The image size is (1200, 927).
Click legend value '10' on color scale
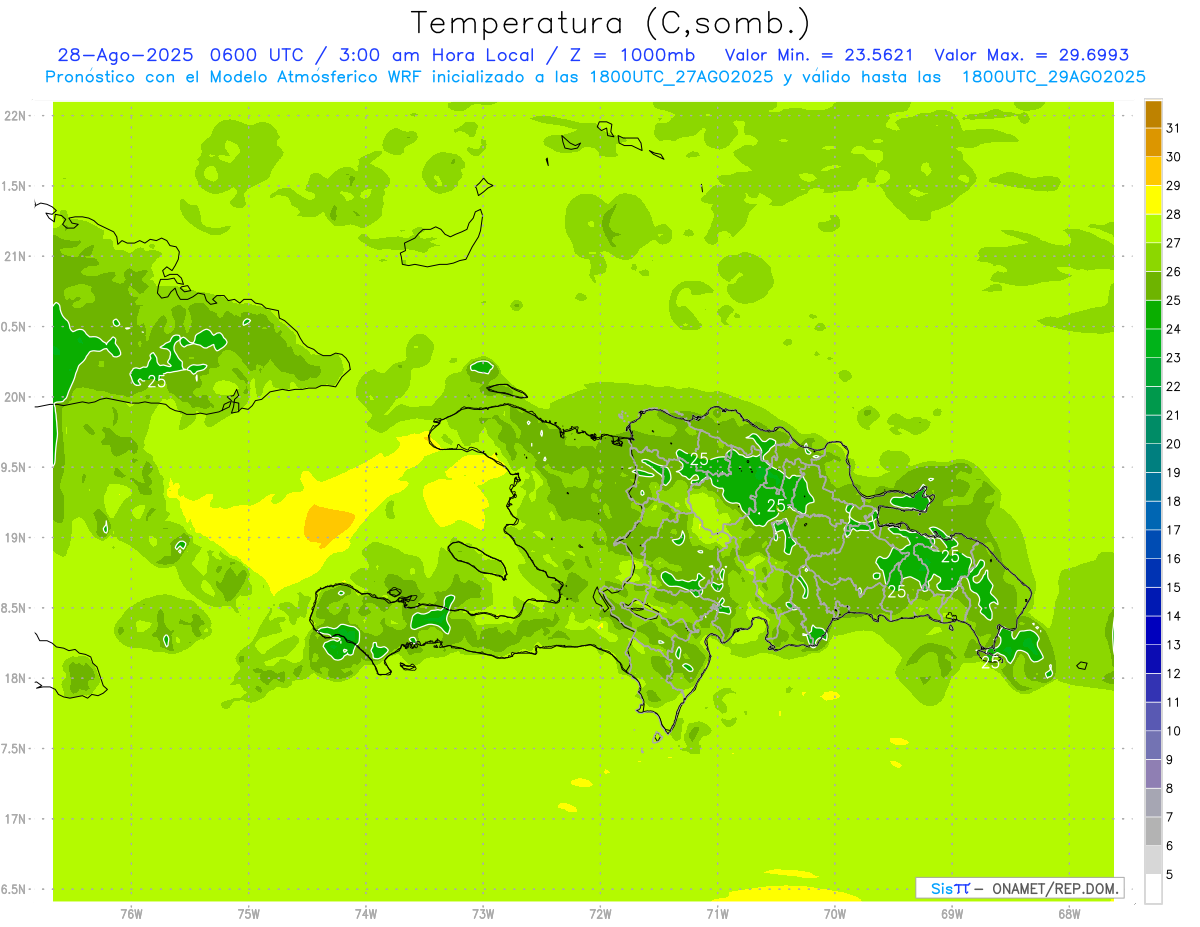pyautogui.click(x=1174, y=731)
